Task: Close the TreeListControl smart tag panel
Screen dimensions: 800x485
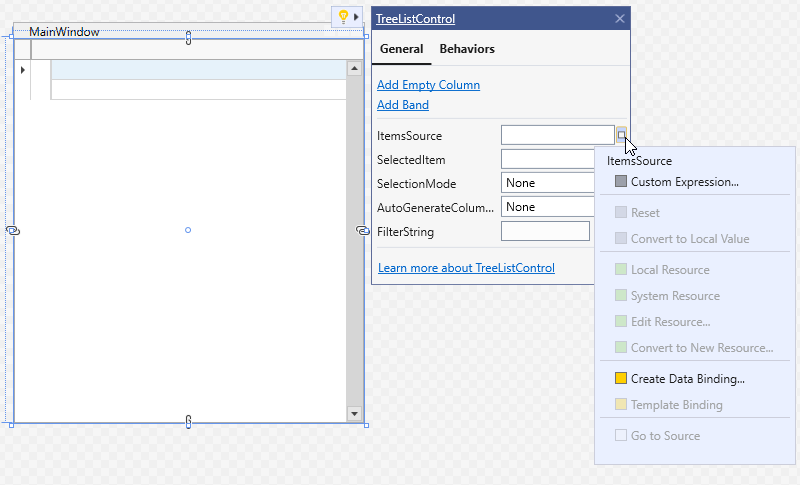Action: pos(619,19)
